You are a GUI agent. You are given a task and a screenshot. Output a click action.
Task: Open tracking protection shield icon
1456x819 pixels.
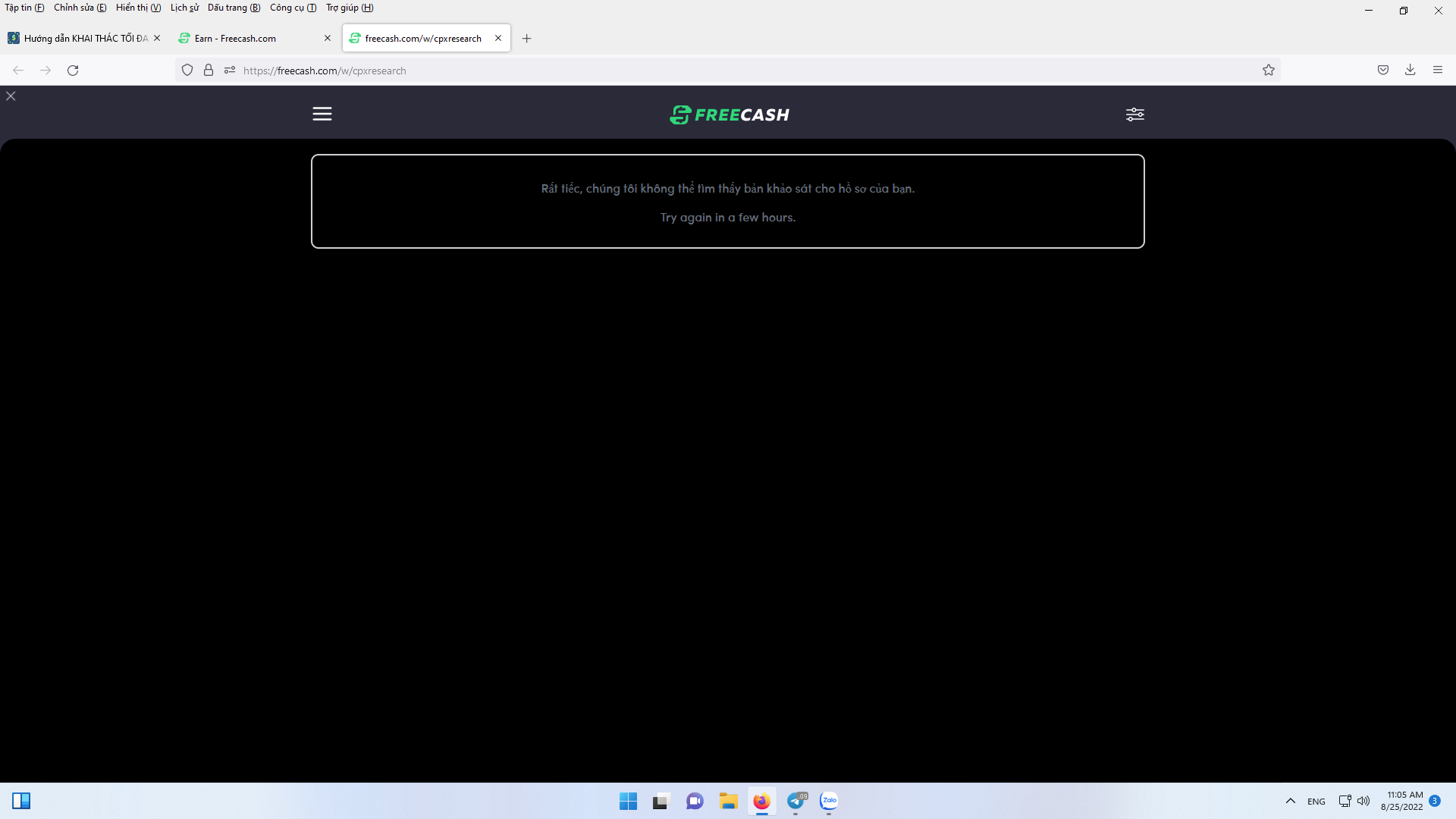pyautogui.click(x=187, y=71)
